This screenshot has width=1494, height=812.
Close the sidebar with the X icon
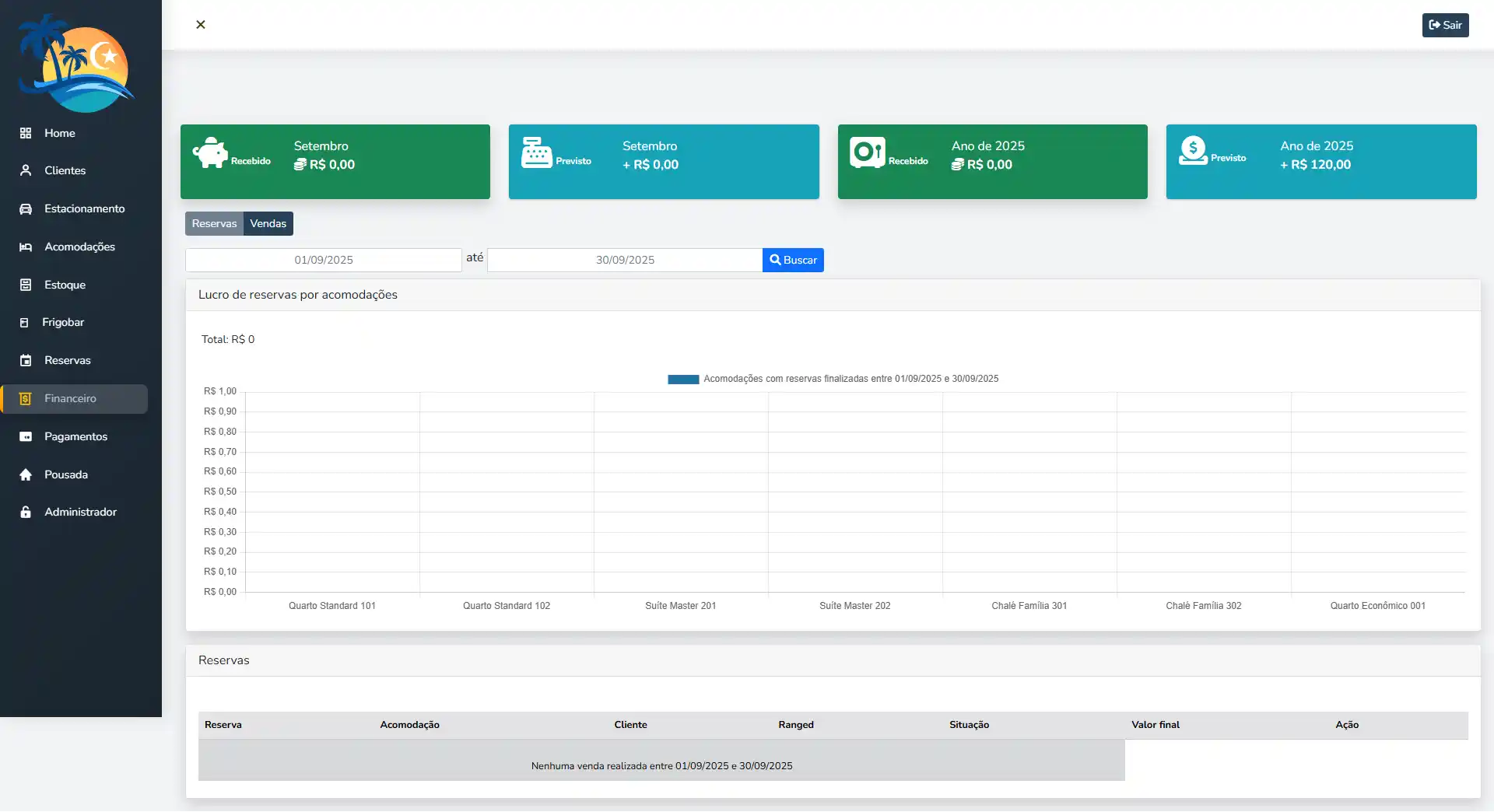click(x=201, y=25)
